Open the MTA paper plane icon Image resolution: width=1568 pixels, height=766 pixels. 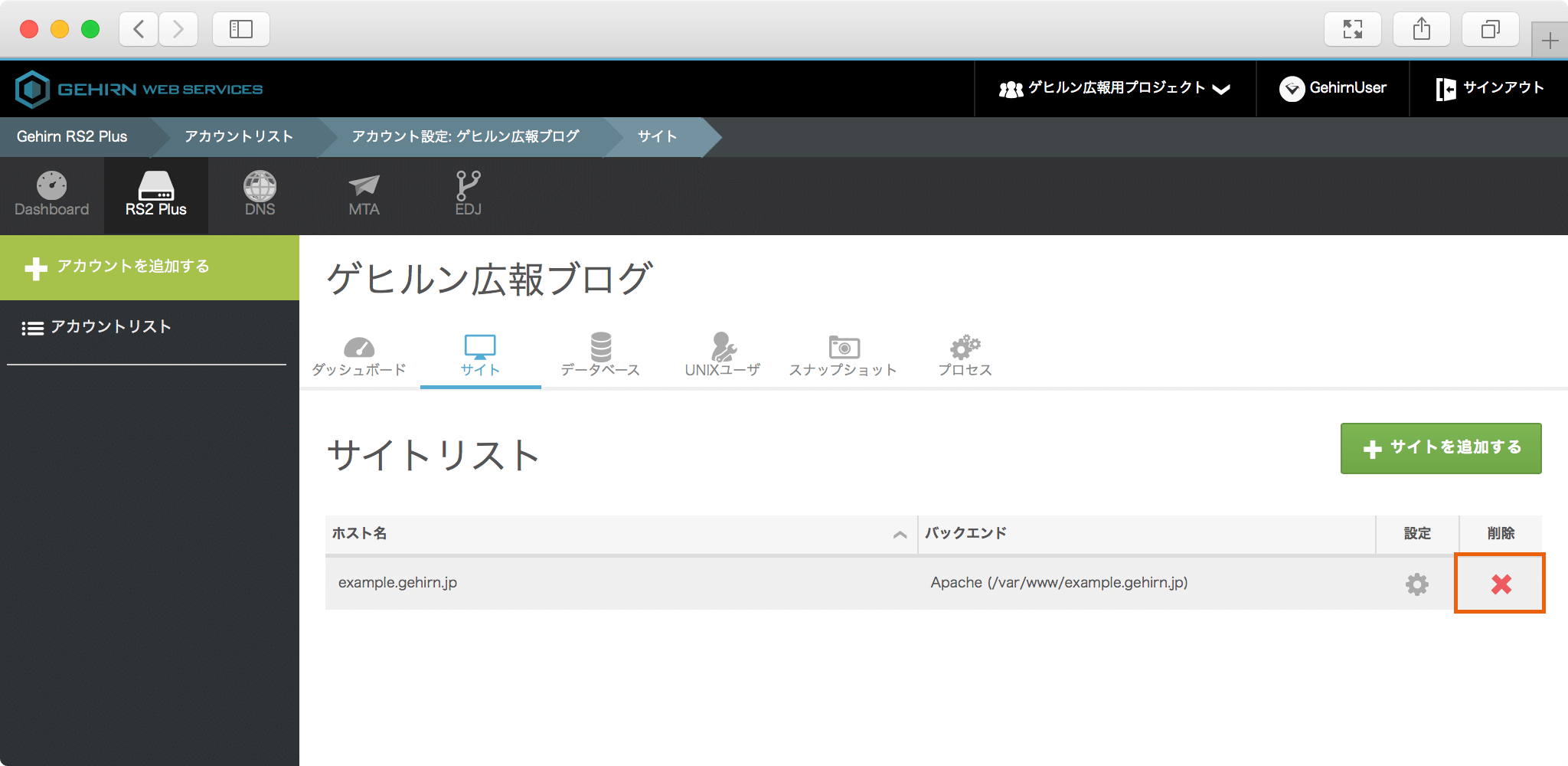point(364,195)
